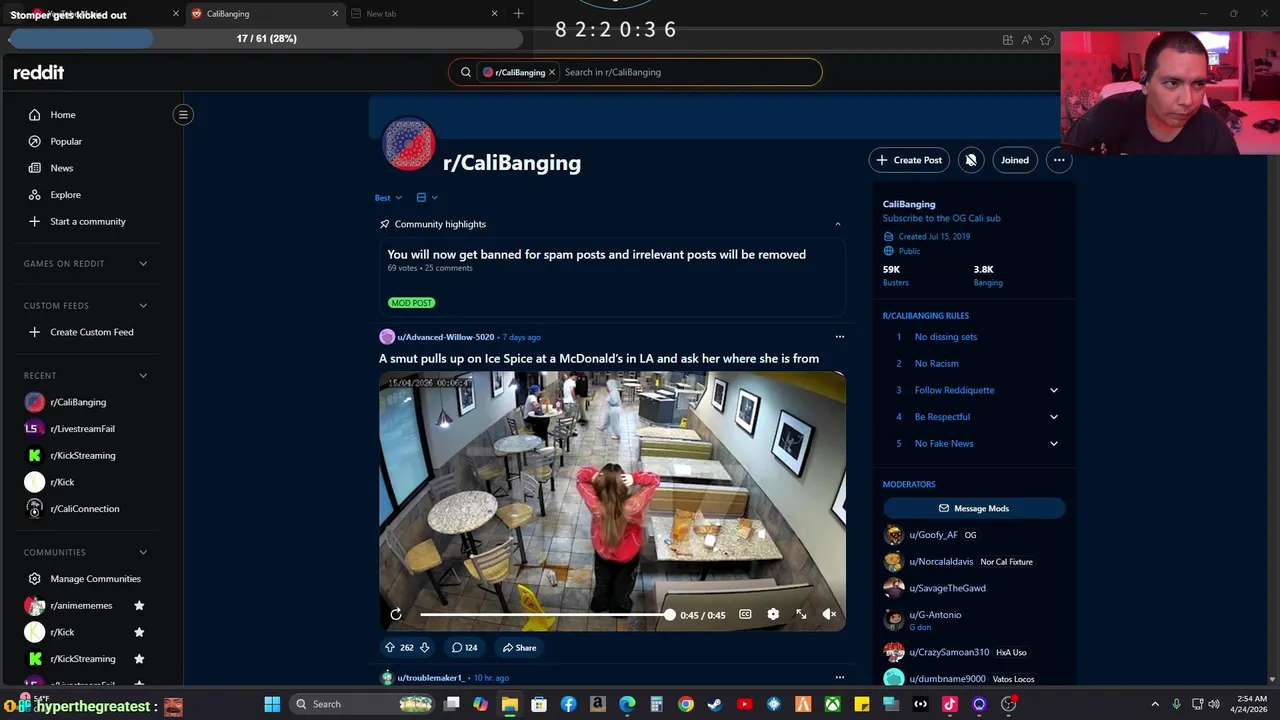Screen dimensions: 1280x720
Task: Click the reddit logo
Action: click(38, 72)
